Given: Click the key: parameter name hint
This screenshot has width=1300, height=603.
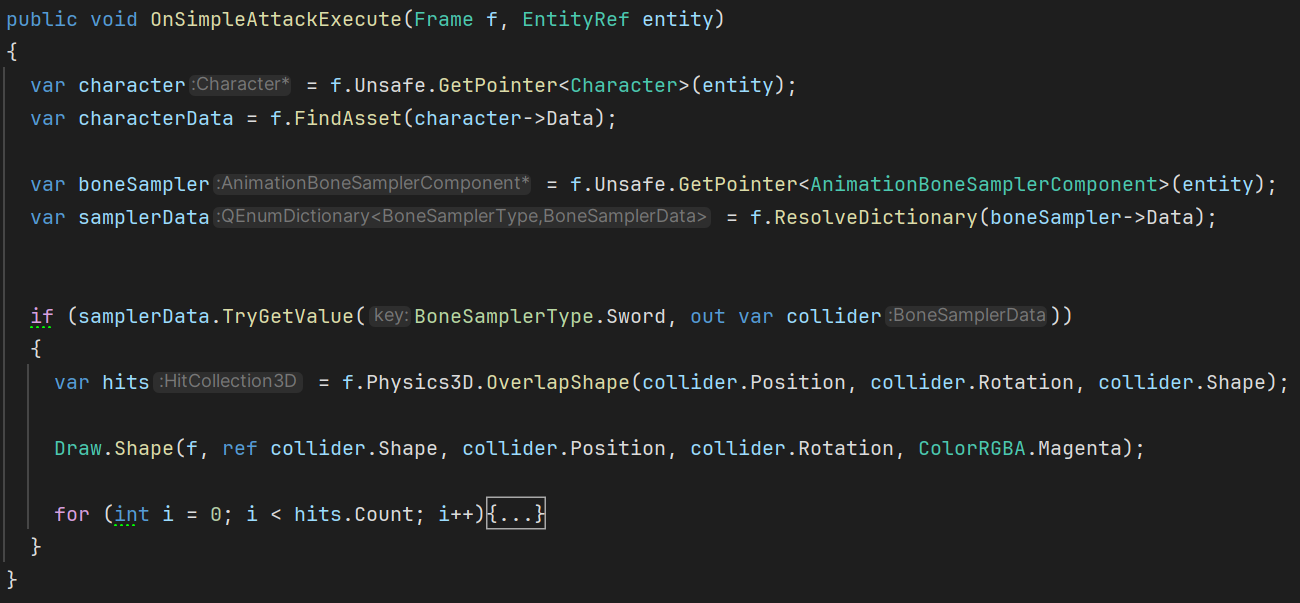Looking at the screenshot, I should pyautogui.click(x=389, y=316).
